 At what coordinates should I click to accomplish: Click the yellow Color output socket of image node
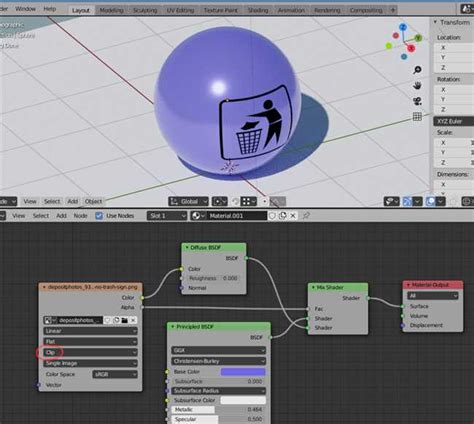pyautogui.click(x=142, y=298)
